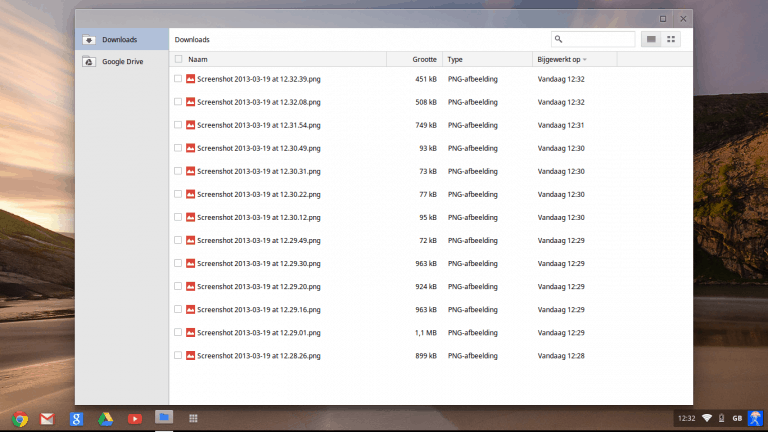Select file Screenshot 2013-03-19 at 12.29.20.png
This screenshot has width=768, height=432.
[x=259, y=287]
